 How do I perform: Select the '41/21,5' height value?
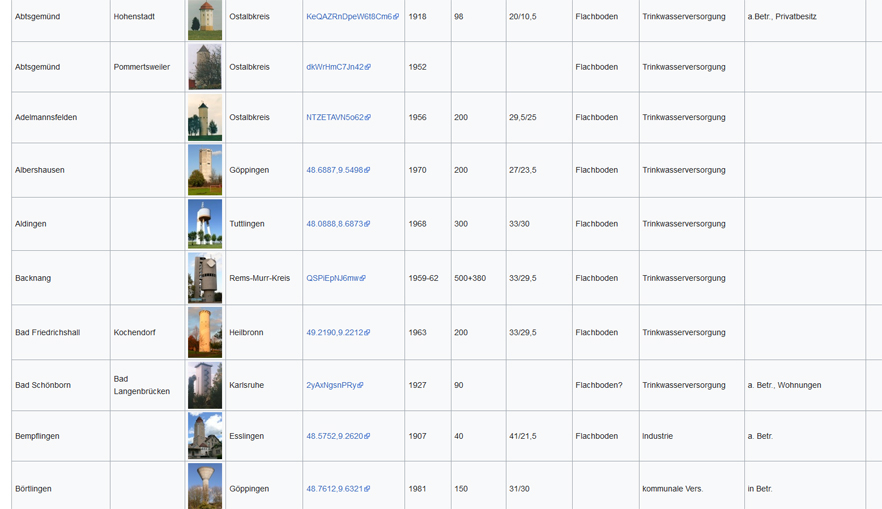(x=523, y=436)
